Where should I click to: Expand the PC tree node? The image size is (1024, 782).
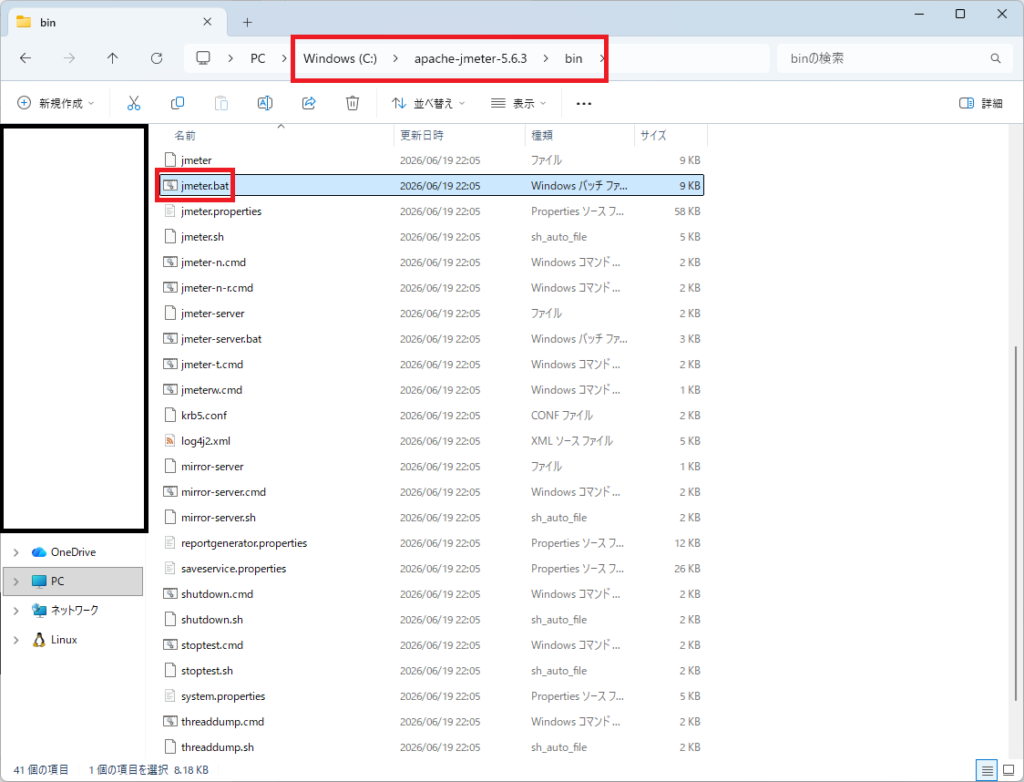click(x=16, y=581)
